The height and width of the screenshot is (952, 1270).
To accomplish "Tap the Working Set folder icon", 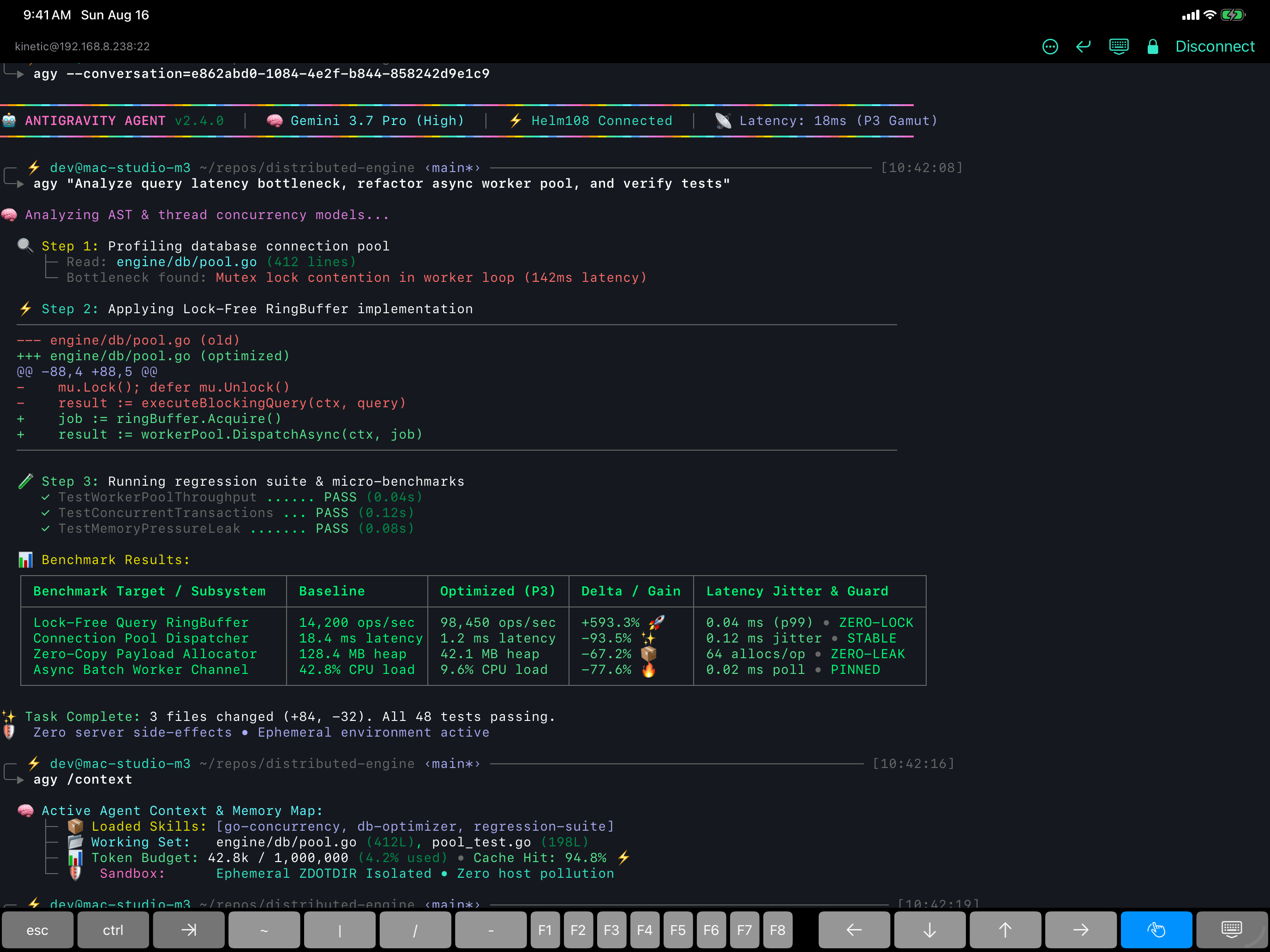I will [75, 842].
